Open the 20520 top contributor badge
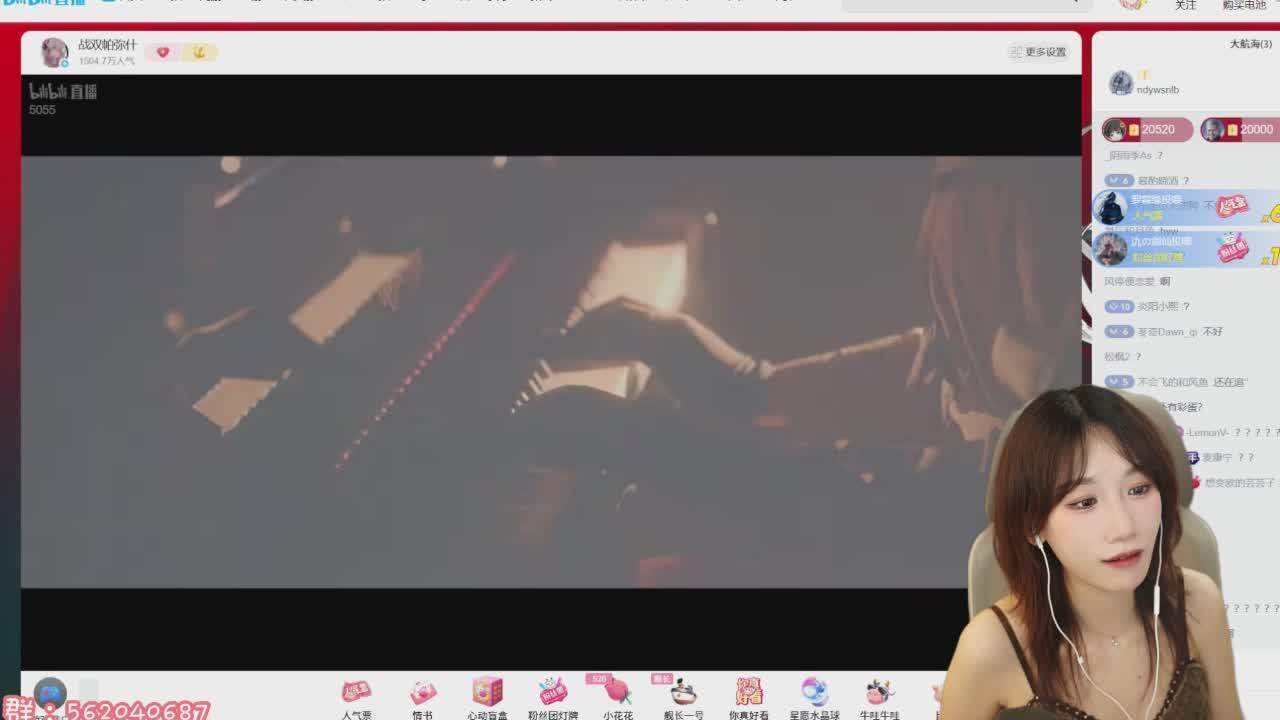Image resolution: width=1280 pixels, height=720 pixels. point(1147,130)
